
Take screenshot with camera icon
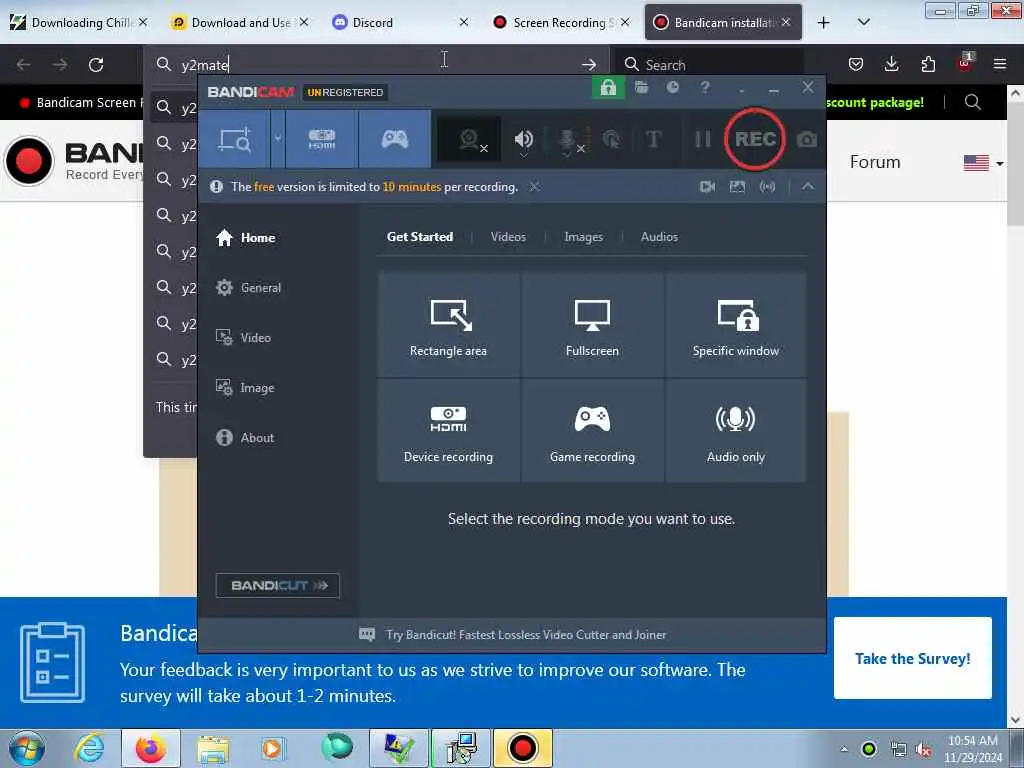pyautogui.click(x=807, y=139)
